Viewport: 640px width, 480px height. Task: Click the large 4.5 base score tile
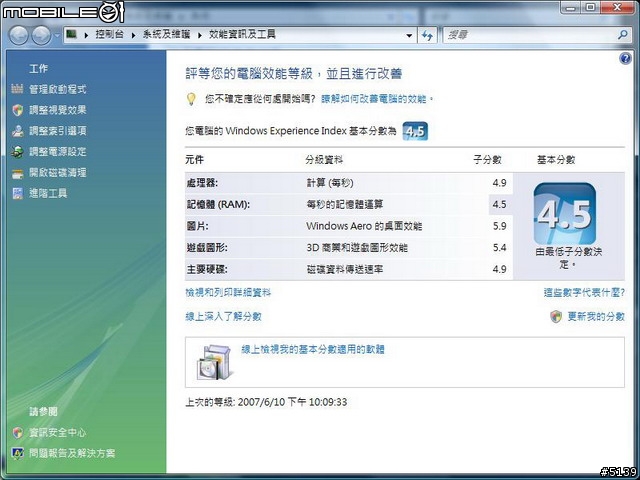coord(564,214)
